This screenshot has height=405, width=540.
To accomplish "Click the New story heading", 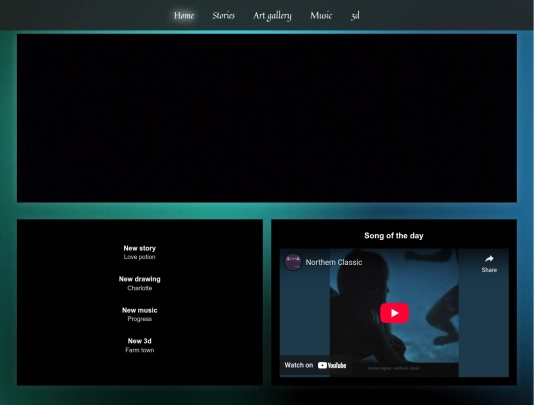I will (x=139, y=248).
